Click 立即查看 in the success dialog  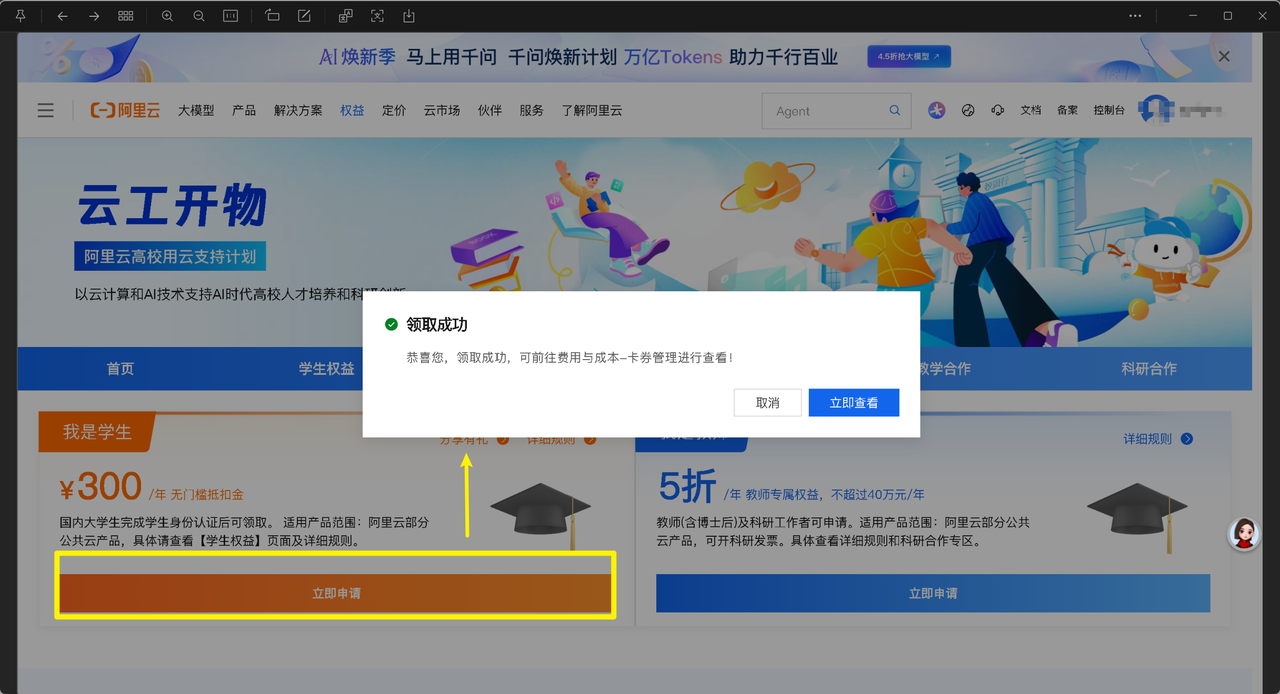coord(854,403)
